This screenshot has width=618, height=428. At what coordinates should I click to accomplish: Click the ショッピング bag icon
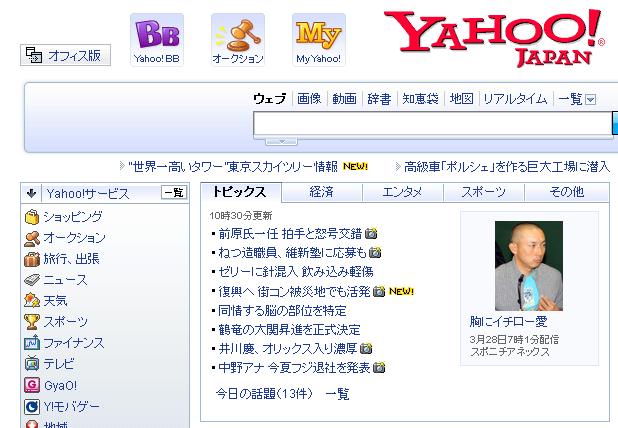click(32, 217)
